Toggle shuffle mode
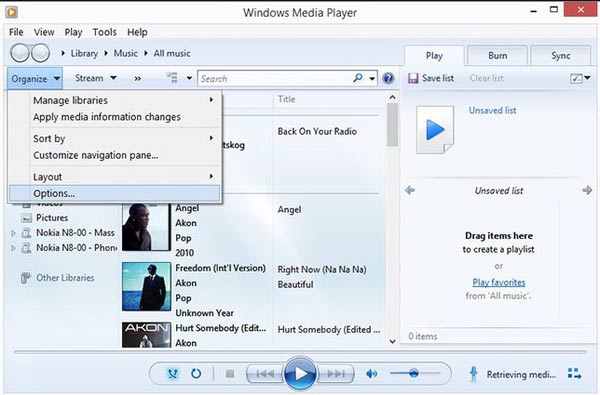 pyautogui.click(x=173, y=373)
